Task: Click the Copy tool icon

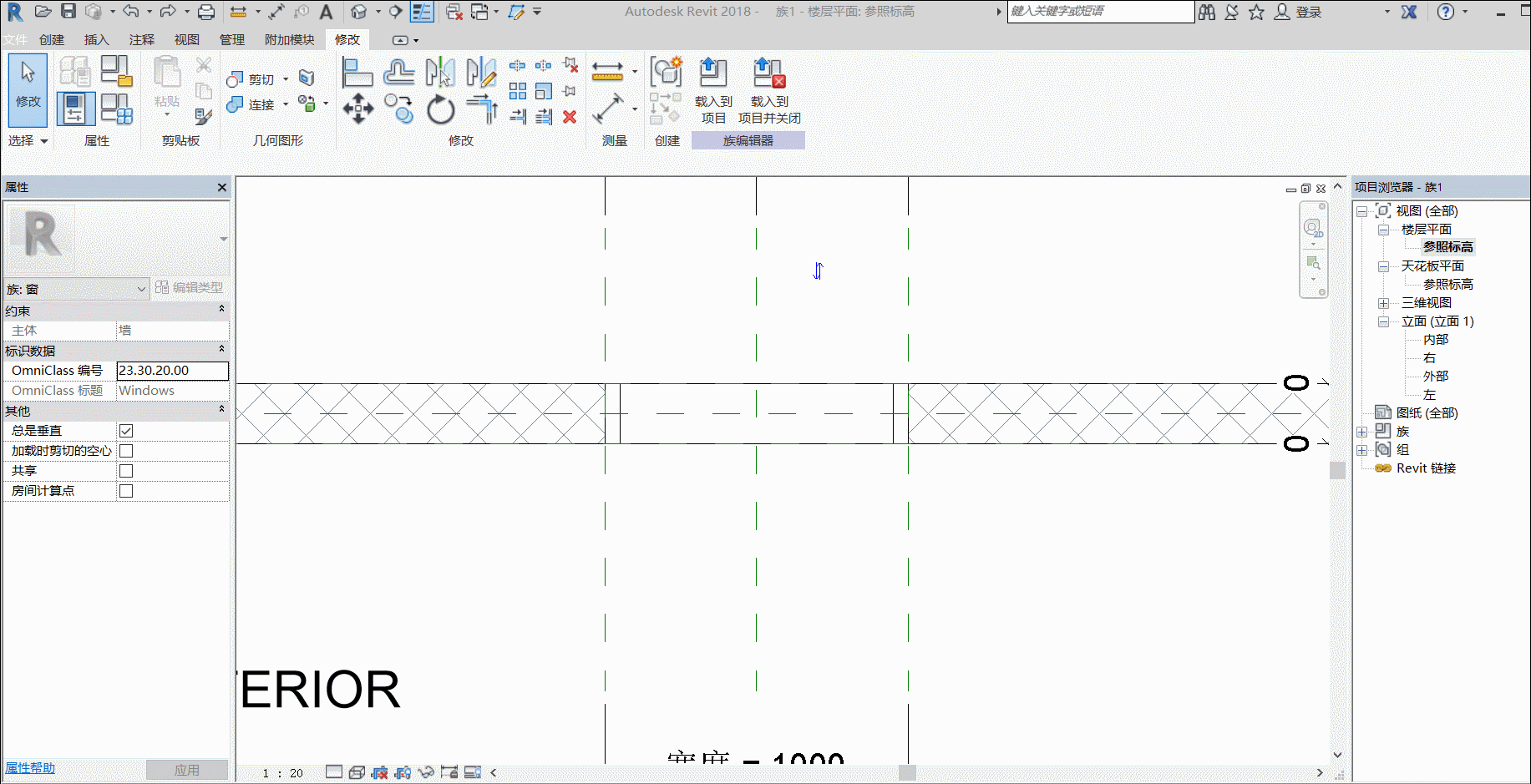Action: tap(398, 109)
